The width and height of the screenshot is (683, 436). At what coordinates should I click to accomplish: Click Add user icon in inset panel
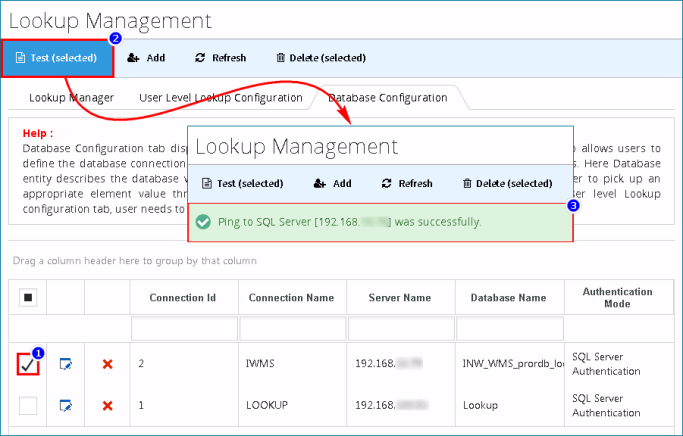click(x=320, y=183)
